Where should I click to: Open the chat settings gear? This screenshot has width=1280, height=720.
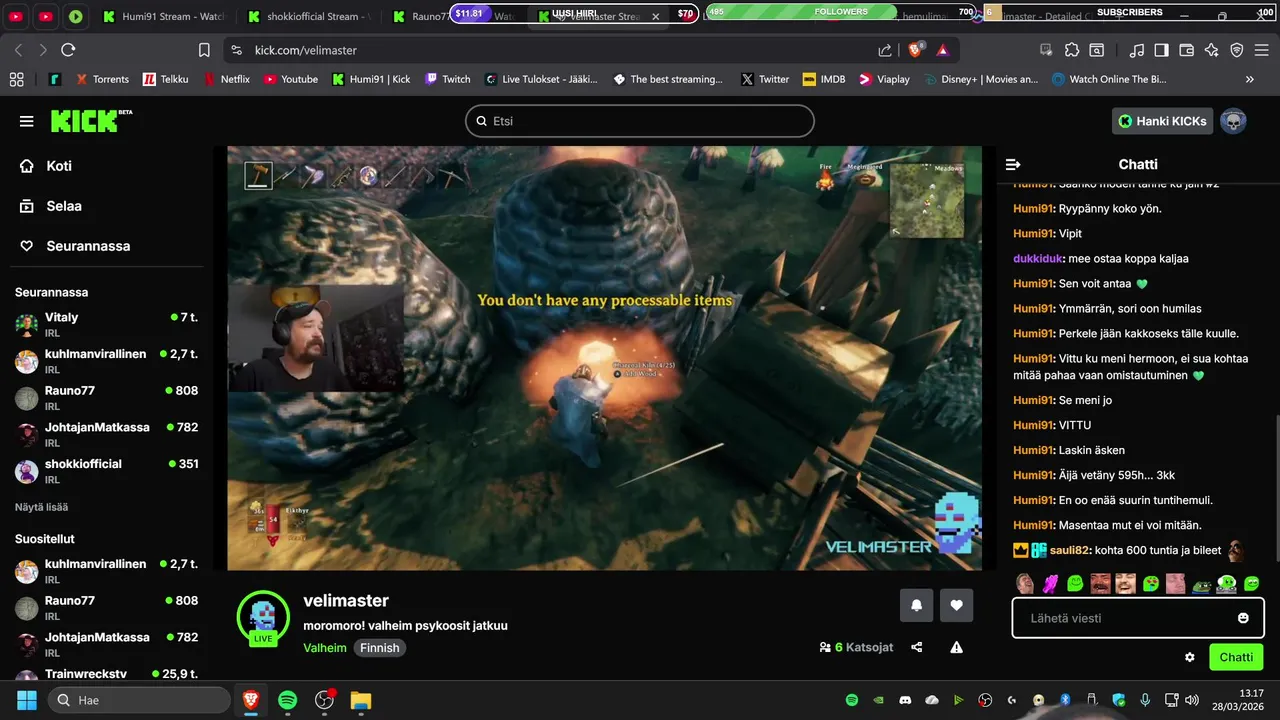click(1190, 657)
